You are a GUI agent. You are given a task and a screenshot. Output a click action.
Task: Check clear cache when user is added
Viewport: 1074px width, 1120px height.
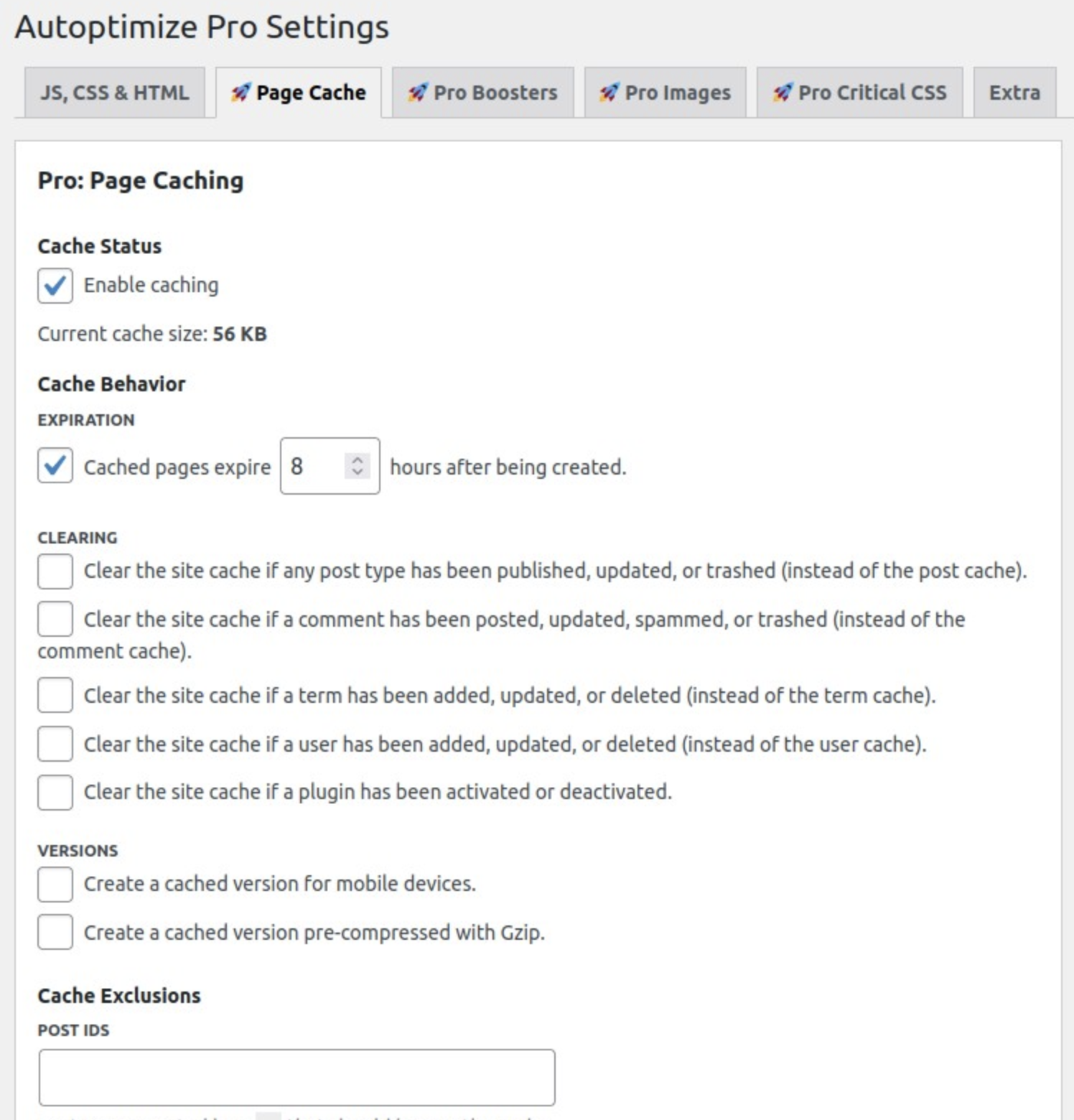click(x=55, y=744)
